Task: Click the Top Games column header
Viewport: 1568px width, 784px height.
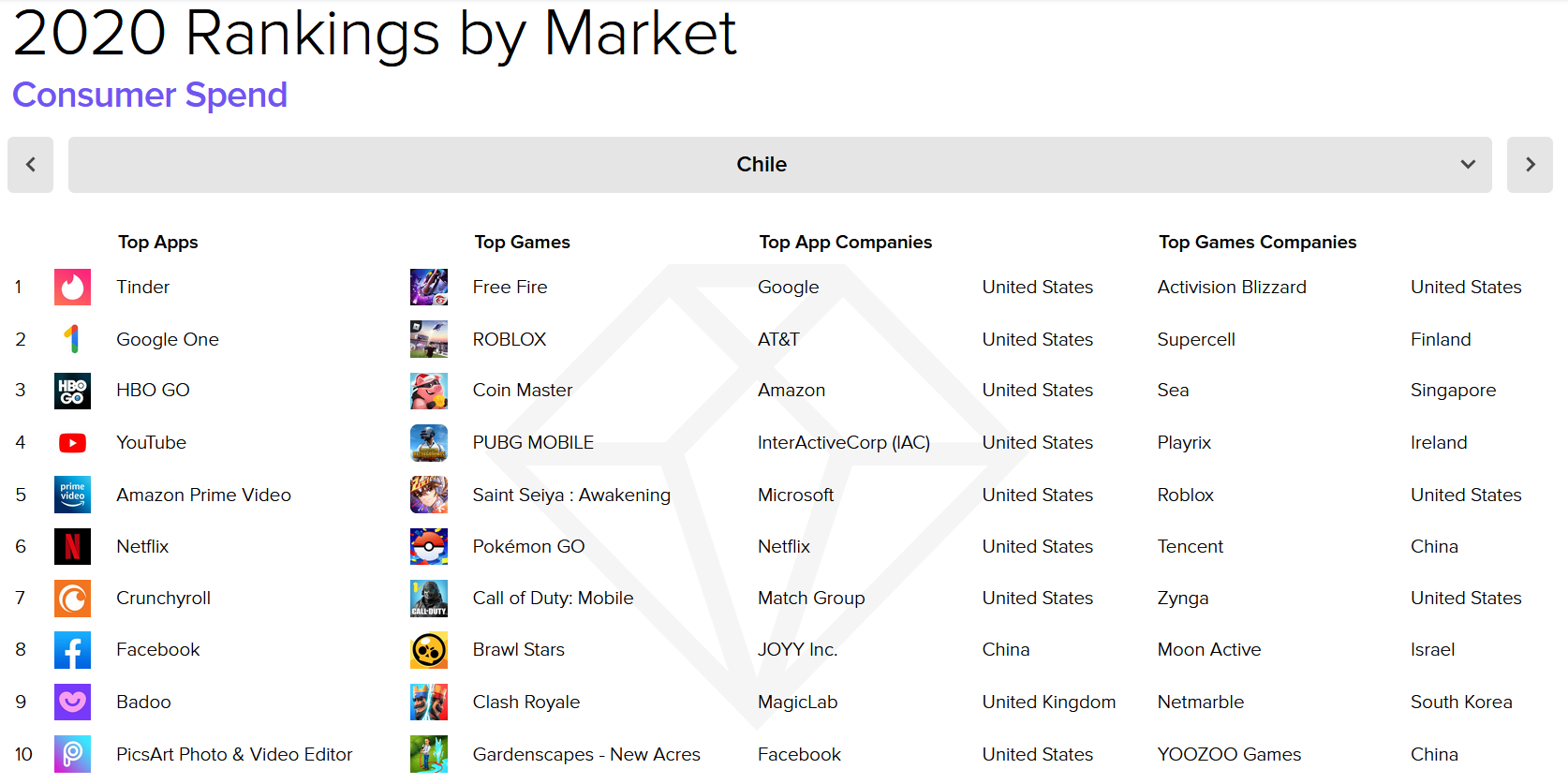Action: (x=522, y=242)
